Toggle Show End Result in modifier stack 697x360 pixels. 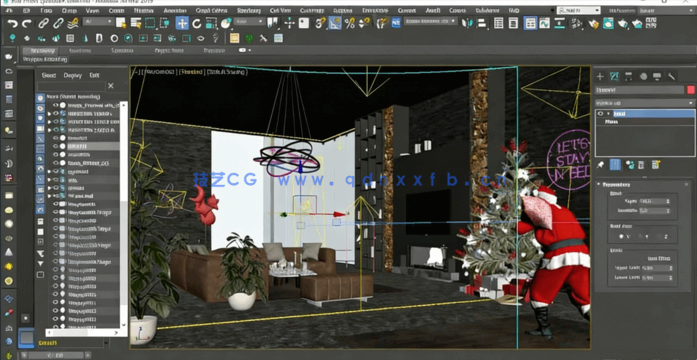click(x=615, y=165)
